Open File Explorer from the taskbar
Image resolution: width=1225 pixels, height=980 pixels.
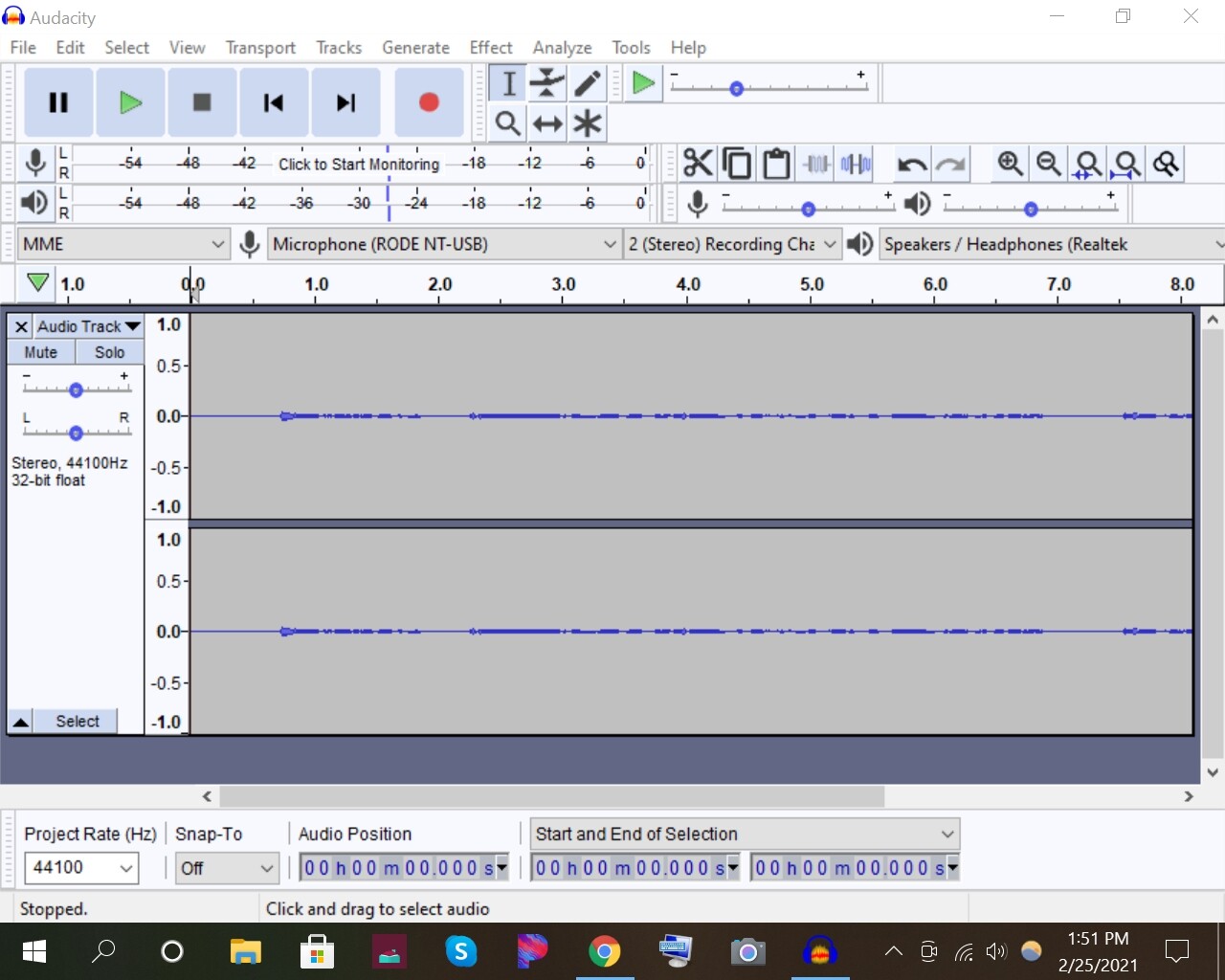point(246,951)
